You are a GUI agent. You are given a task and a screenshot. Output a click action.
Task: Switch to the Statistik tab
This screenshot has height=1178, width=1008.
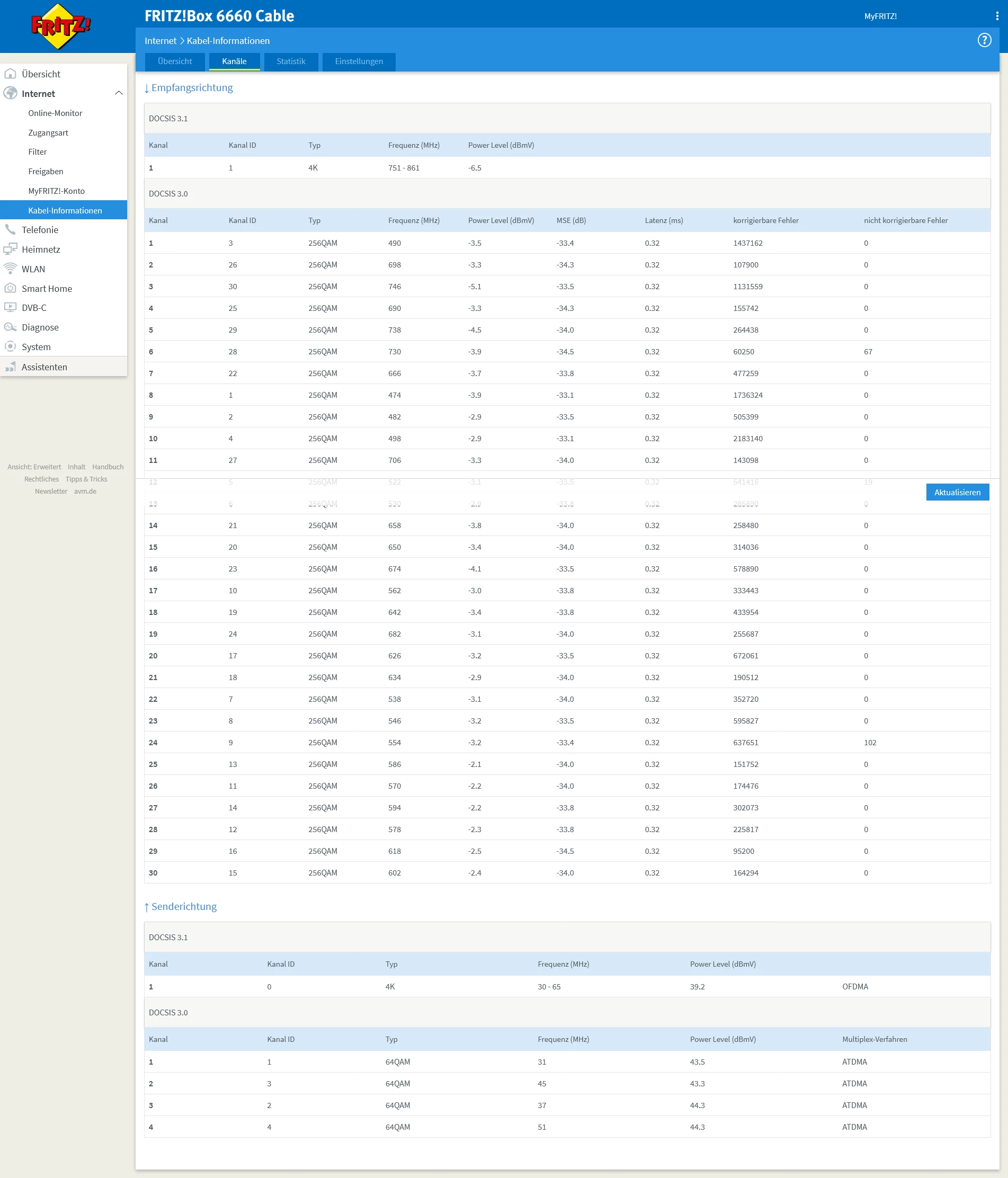290,61
